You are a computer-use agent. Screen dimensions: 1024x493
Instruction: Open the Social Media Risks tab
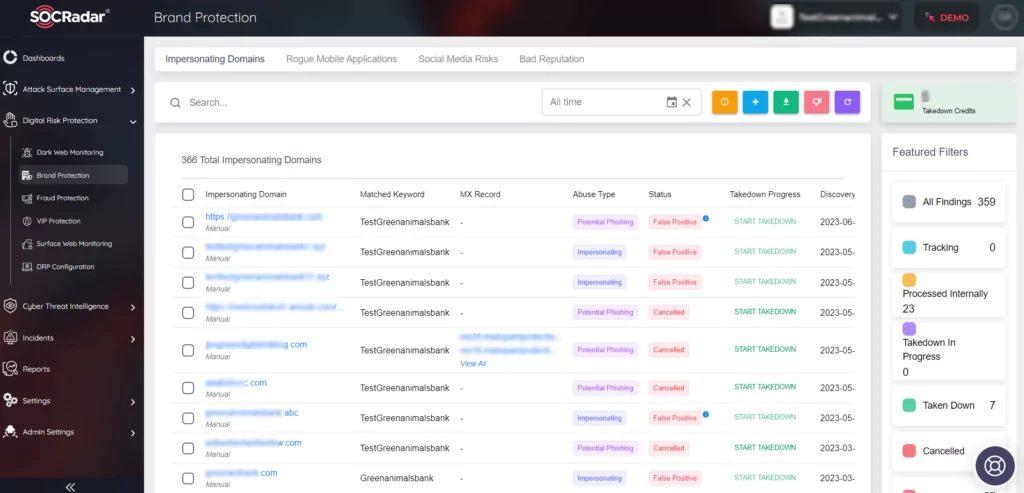click(x=458, y=59)
